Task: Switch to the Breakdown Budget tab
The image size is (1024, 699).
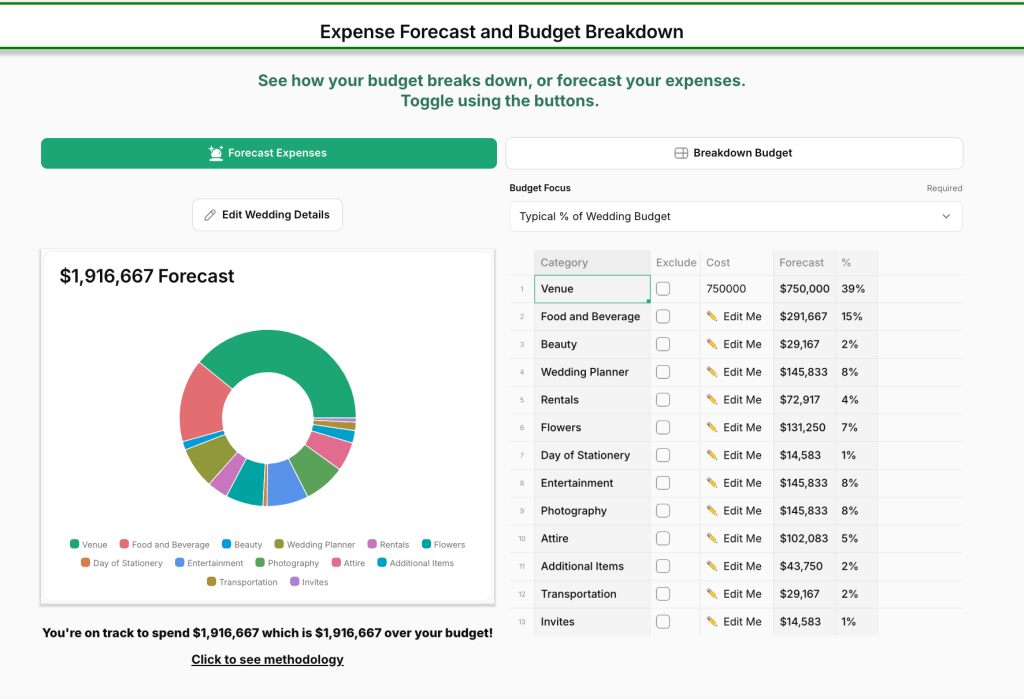Action: [734, 153]
